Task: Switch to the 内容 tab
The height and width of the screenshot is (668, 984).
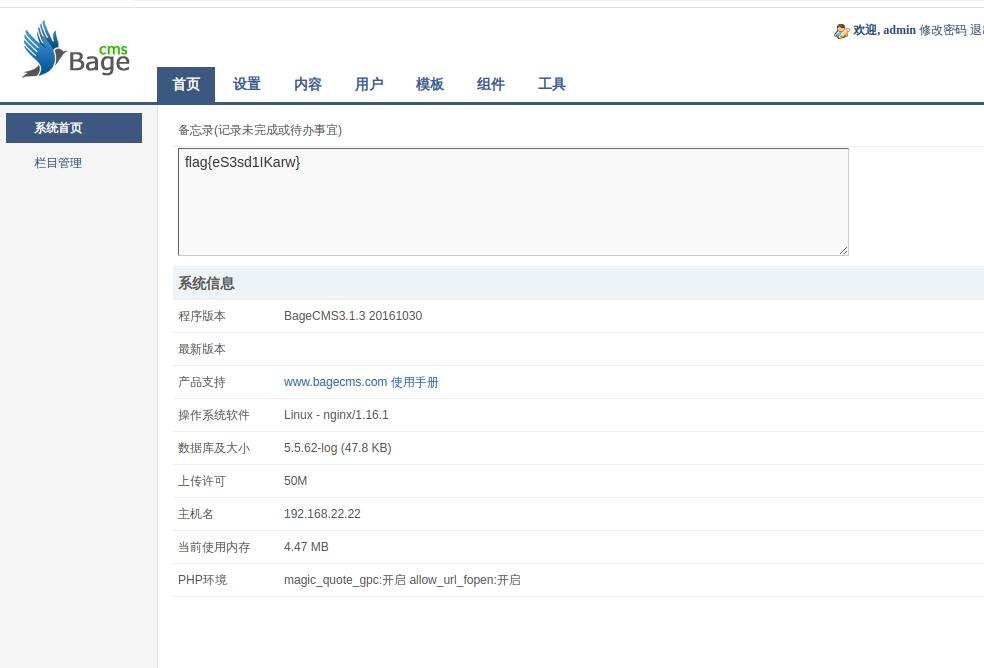Action: pos(308,84)
